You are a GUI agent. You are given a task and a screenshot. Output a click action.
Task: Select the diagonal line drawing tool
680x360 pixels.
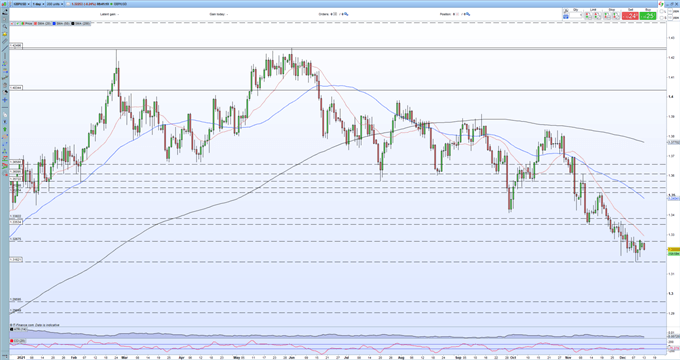pyautogui.click(x=5, y=49)
